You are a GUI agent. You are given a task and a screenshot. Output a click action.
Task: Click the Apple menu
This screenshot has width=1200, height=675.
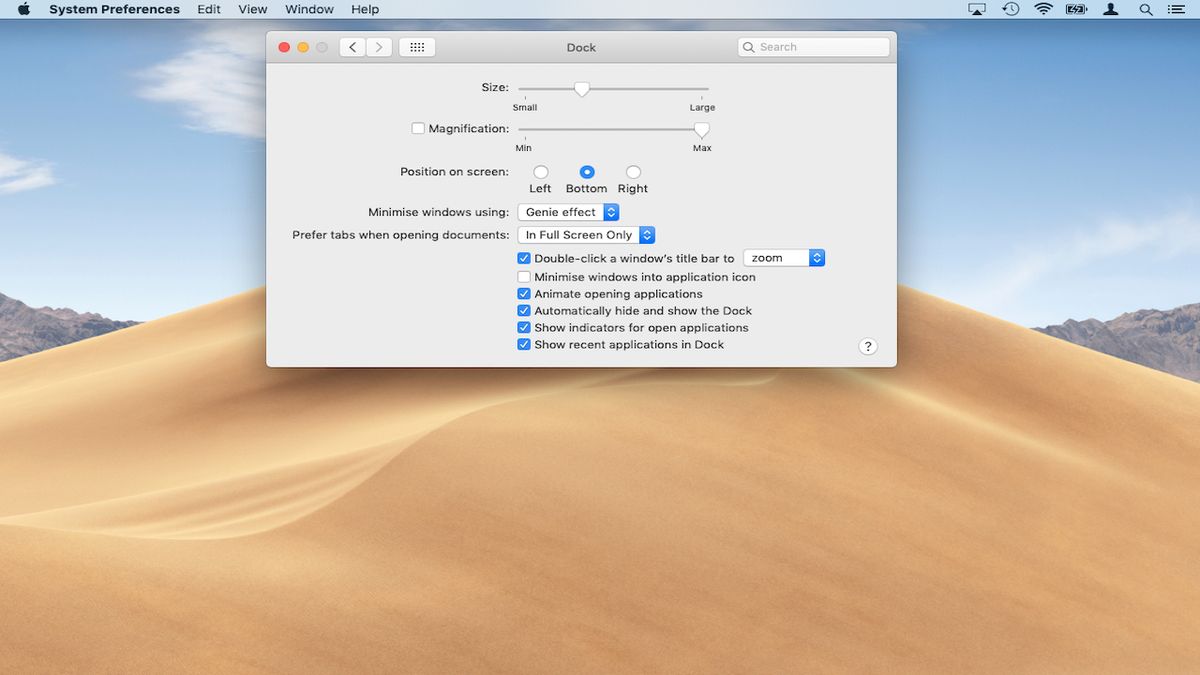coord(23,9)
